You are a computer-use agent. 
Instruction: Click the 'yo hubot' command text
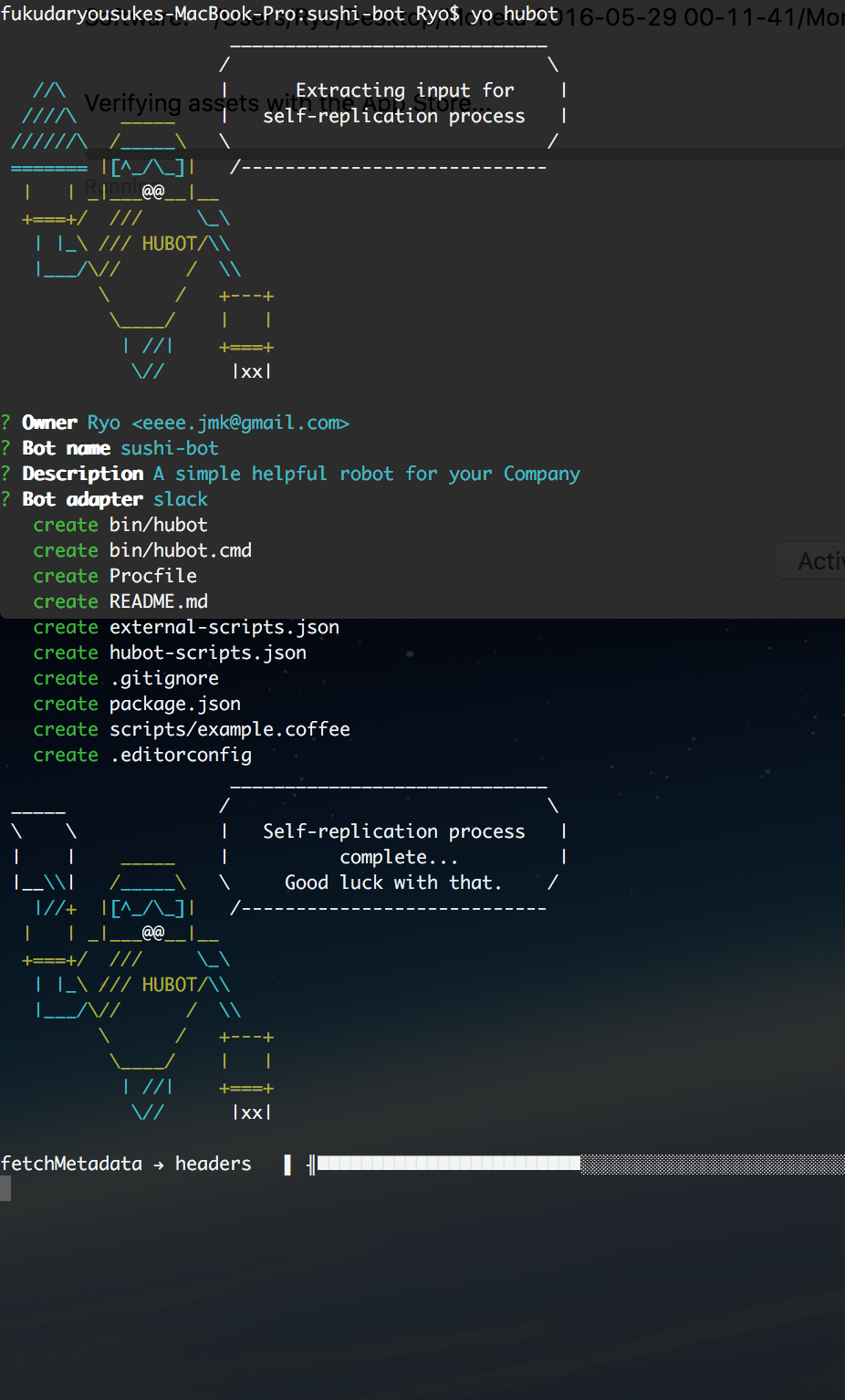[x=514, y=14]
